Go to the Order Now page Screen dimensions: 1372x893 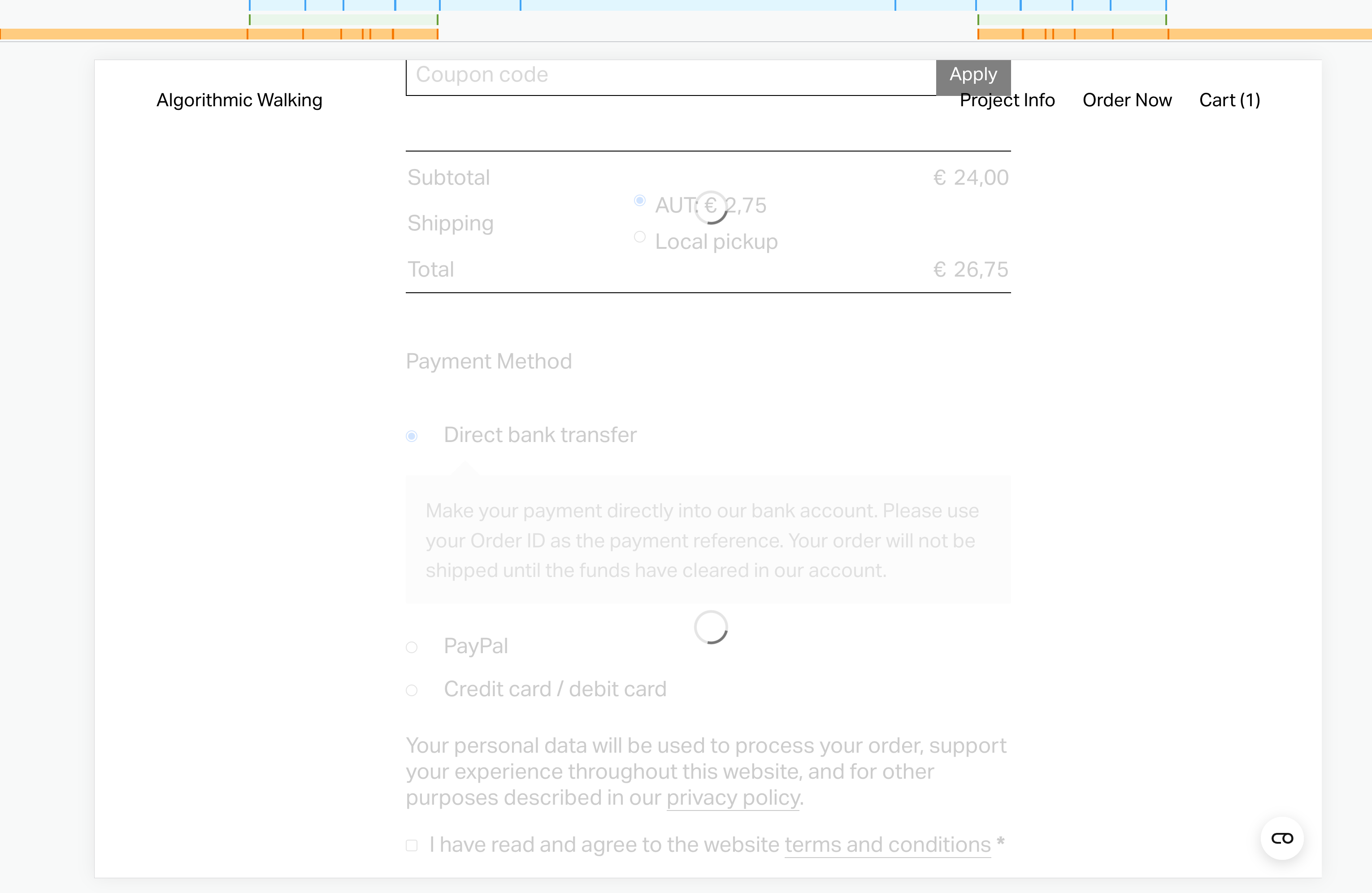(x=1127, y=100)
